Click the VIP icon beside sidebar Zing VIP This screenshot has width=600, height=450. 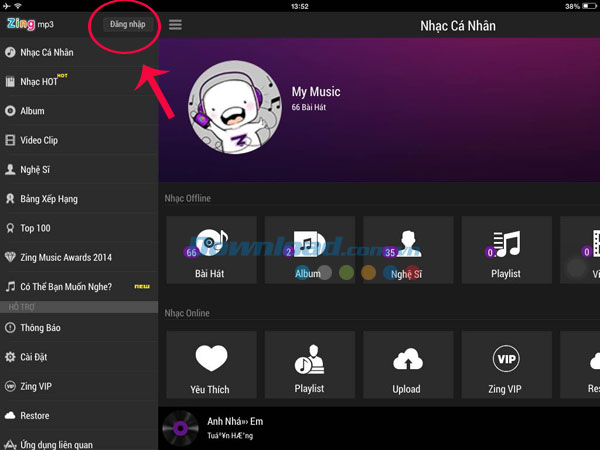10,386
